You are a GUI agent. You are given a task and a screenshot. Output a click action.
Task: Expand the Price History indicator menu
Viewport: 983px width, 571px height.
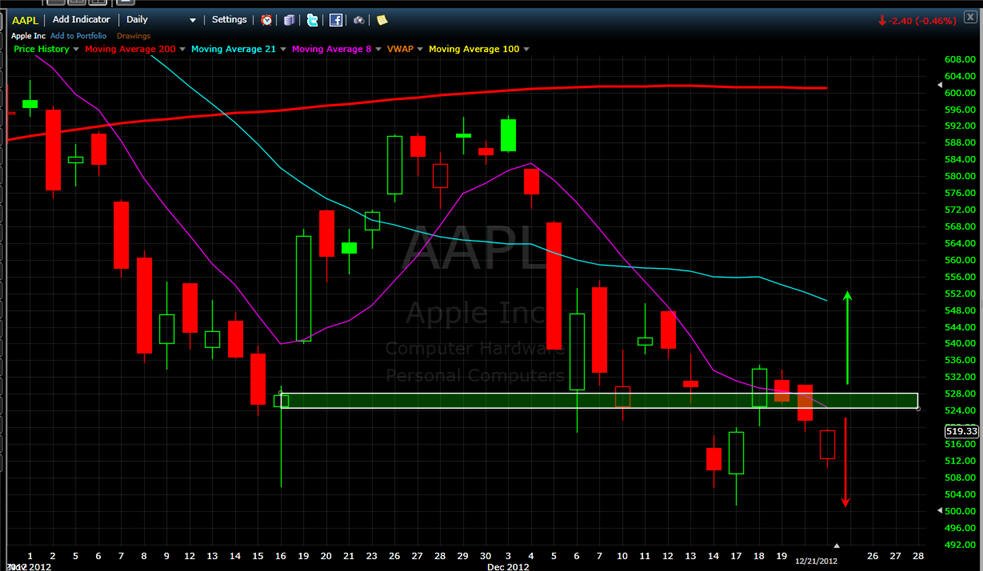pos(76,49)
